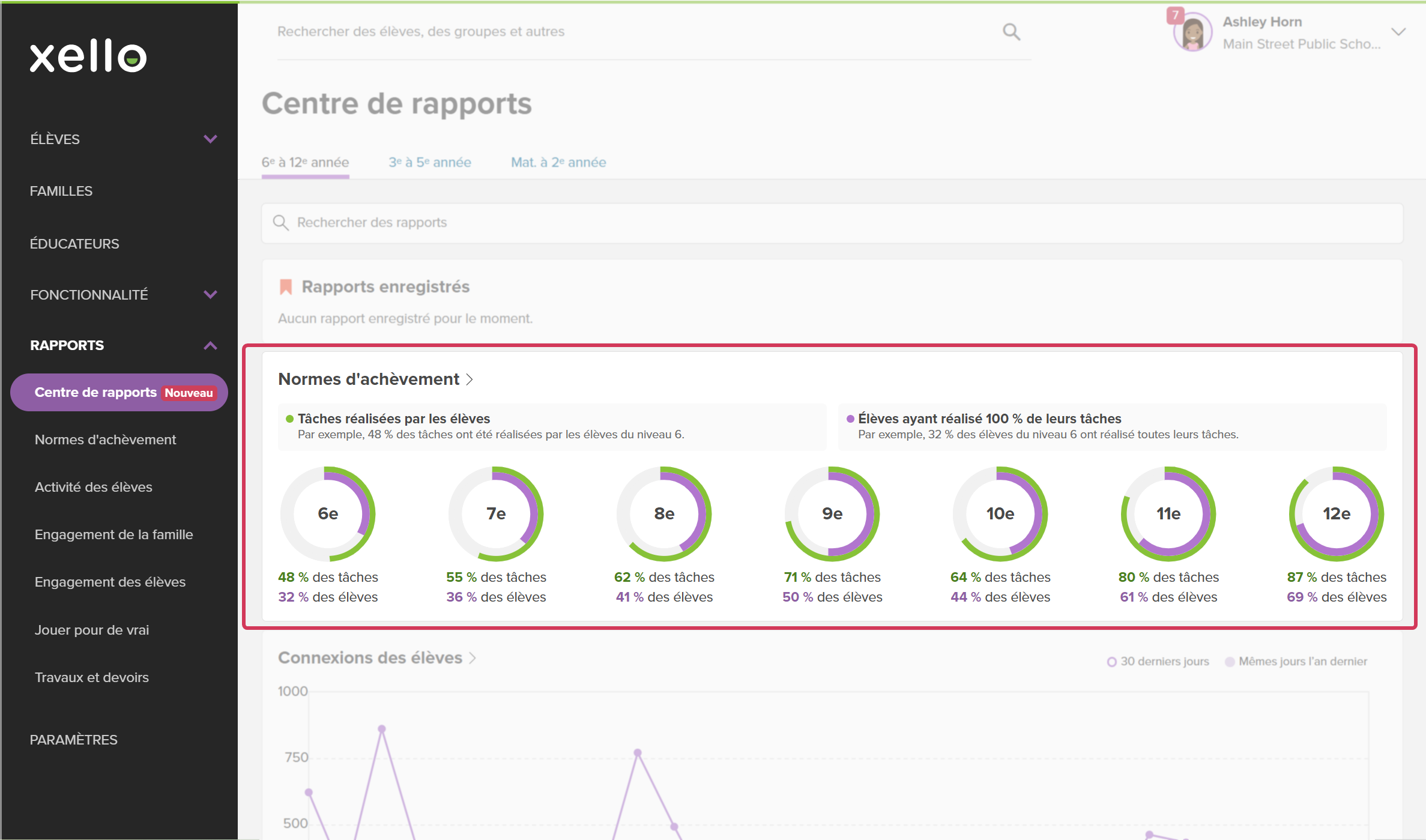Click the Xello logo
This screenshot has height=840, width=1426.
point(88,56)
